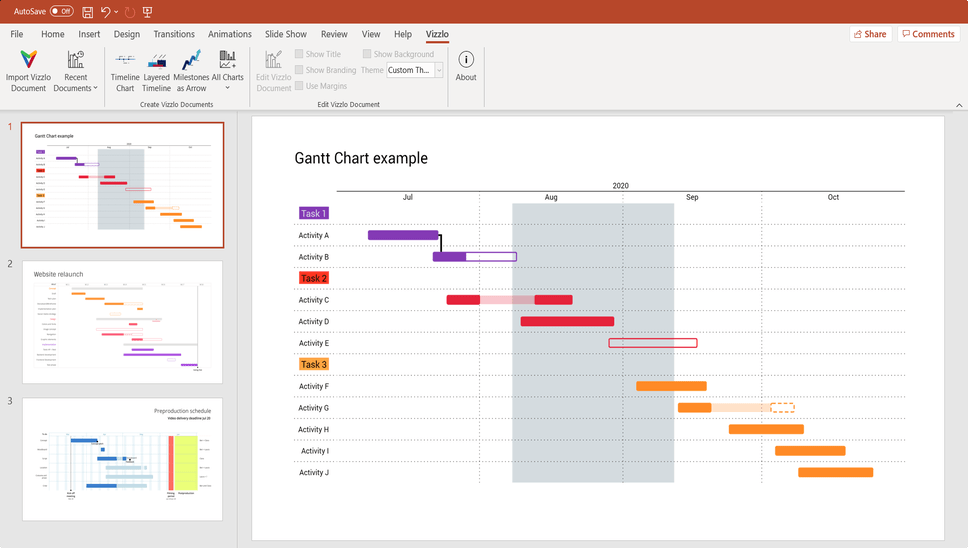
Task: Click the Redo icon
Action: point(130,12)
